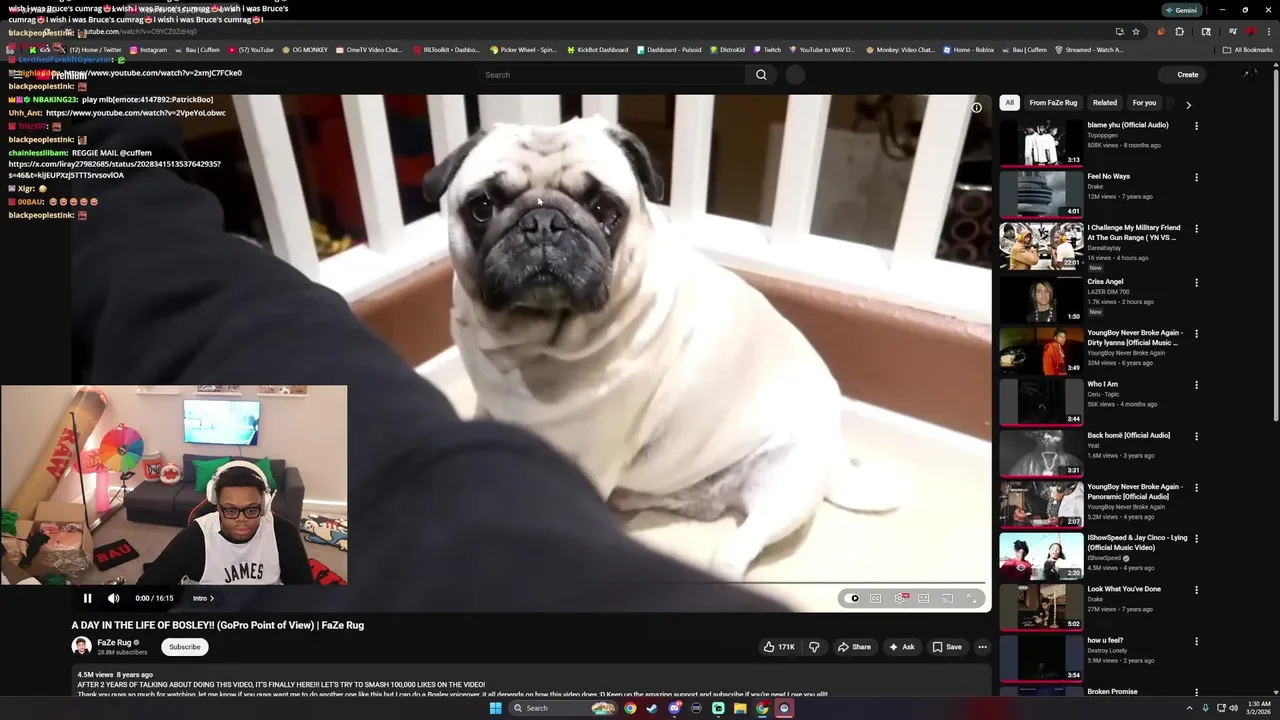The image size is (1280, 720).
Task: Bookmark this page with the star icon
Action: click(1136, 32)
